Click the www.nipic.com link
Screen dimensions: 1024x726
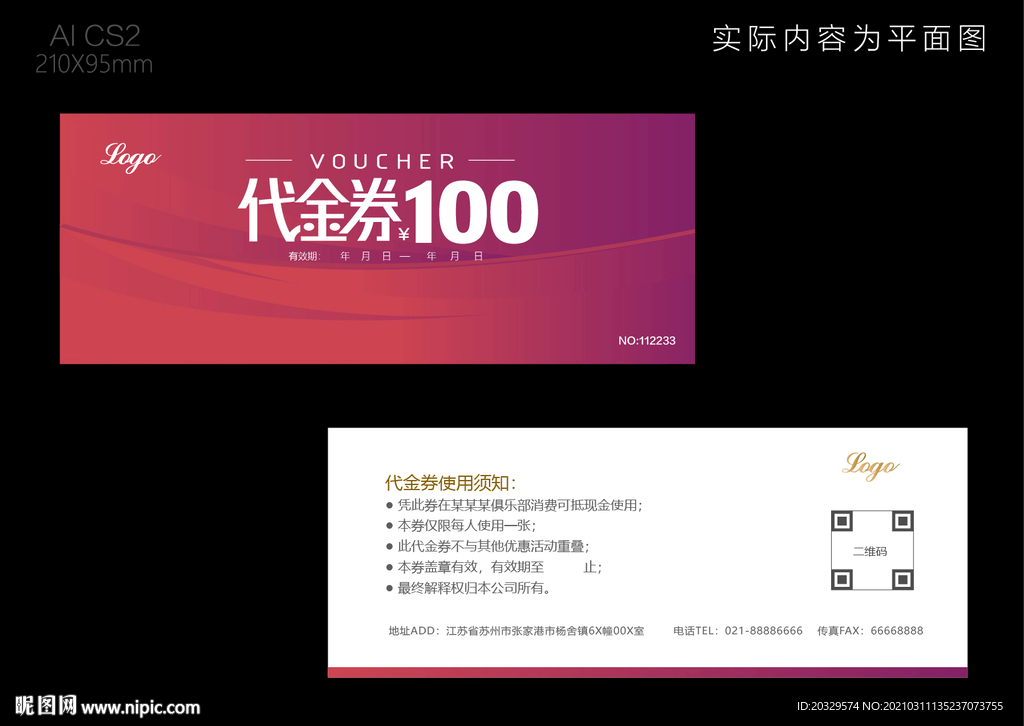(x=140, y=707)
